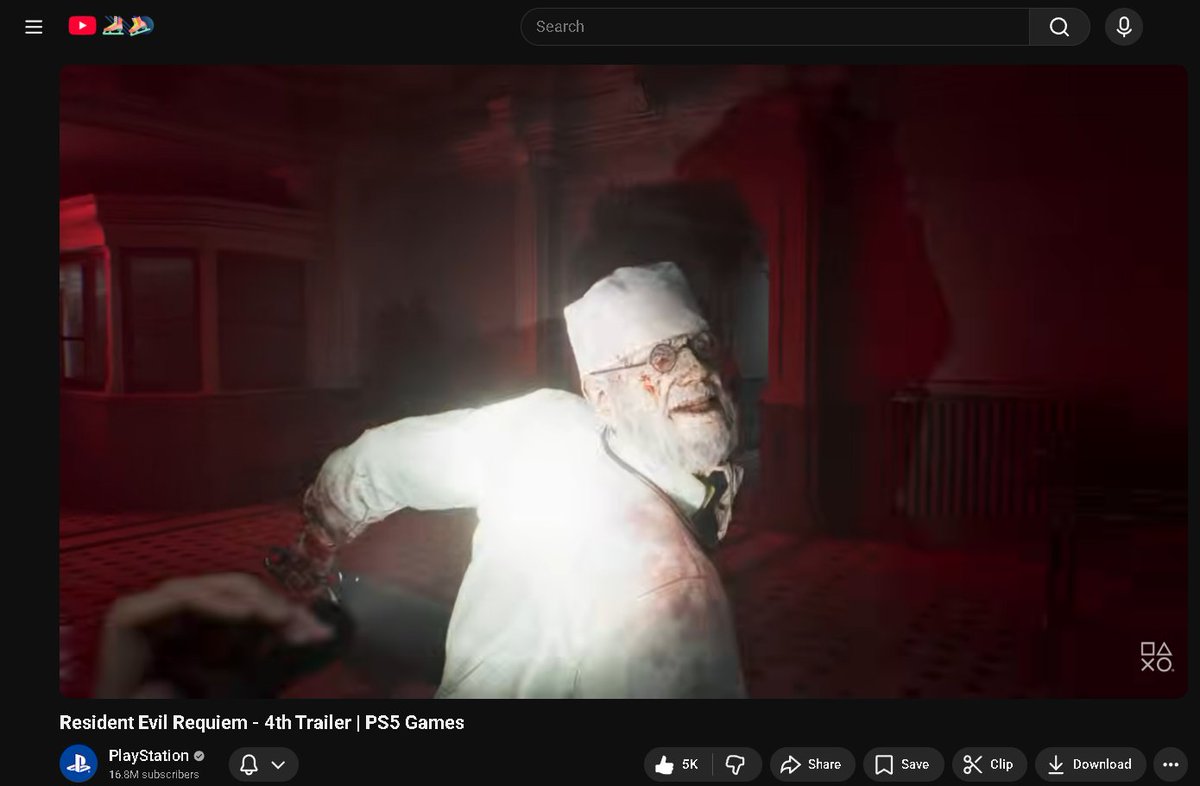Open the PlayStation channel name link
1200x786 pixels.
tap(148, 756)
